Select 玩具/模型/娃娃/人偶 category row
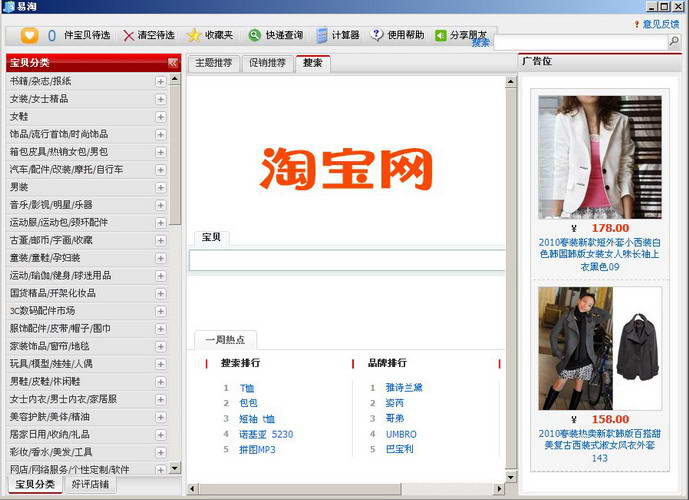Image resolution: width=689 pixels, height=500 pixels. (x=87, y=364)
